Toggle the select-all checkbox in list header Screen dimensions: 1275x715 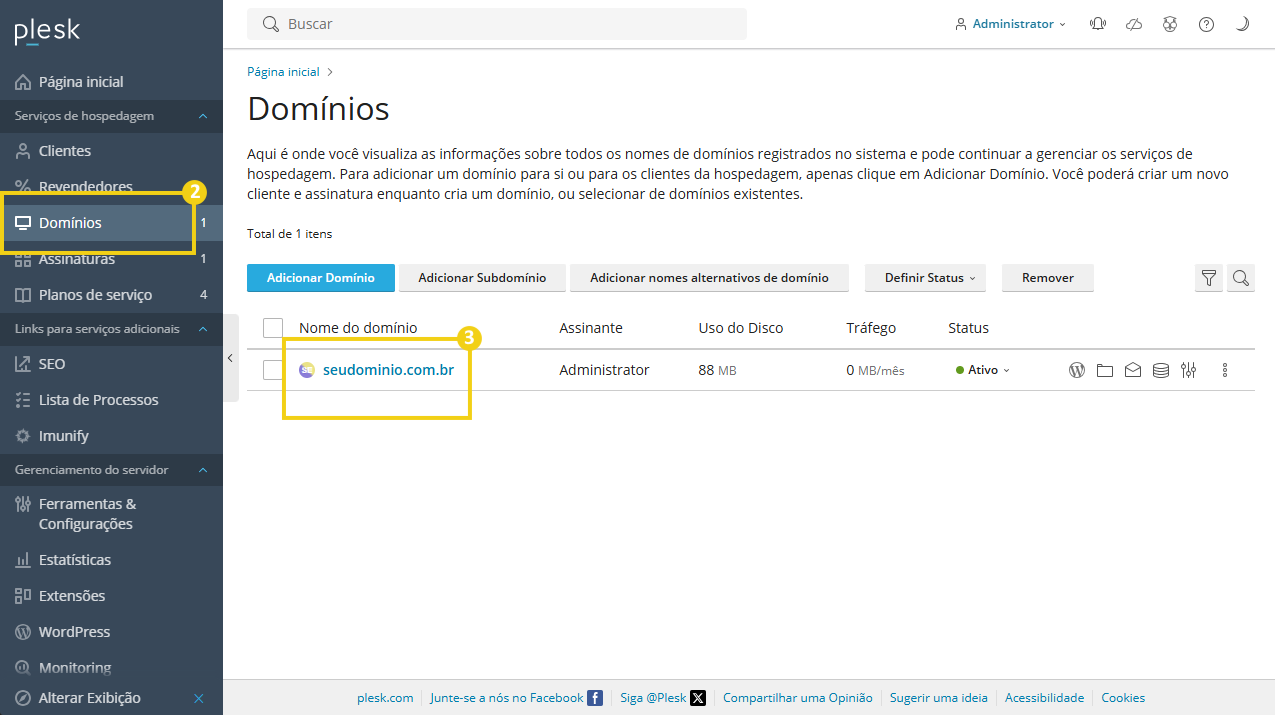point(273,327)
